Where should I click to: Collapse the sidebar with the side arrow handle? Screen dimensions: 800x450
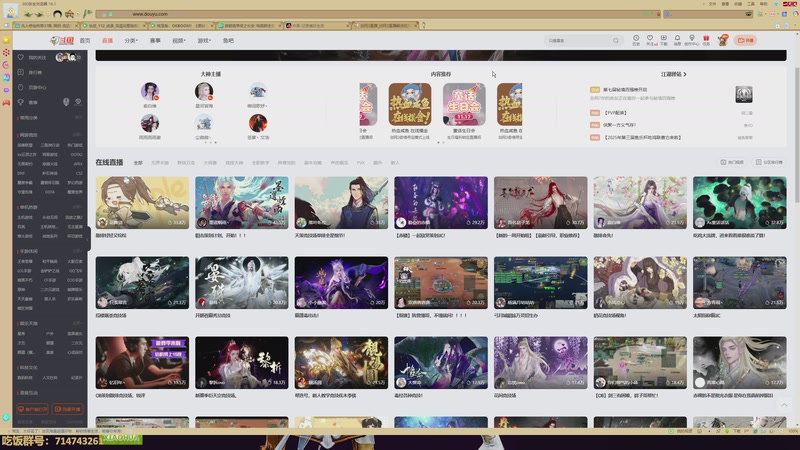89,239
